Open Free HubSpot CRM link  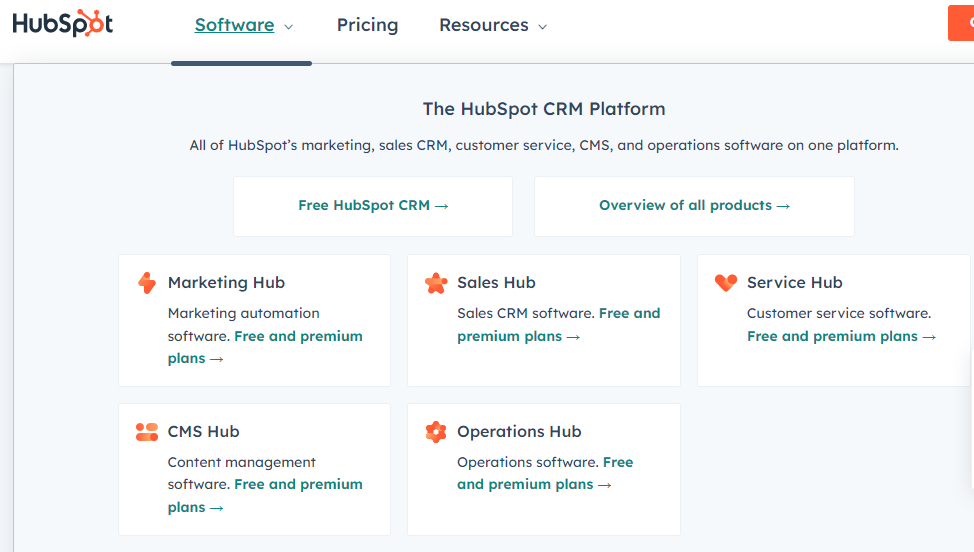coord(373,206)
